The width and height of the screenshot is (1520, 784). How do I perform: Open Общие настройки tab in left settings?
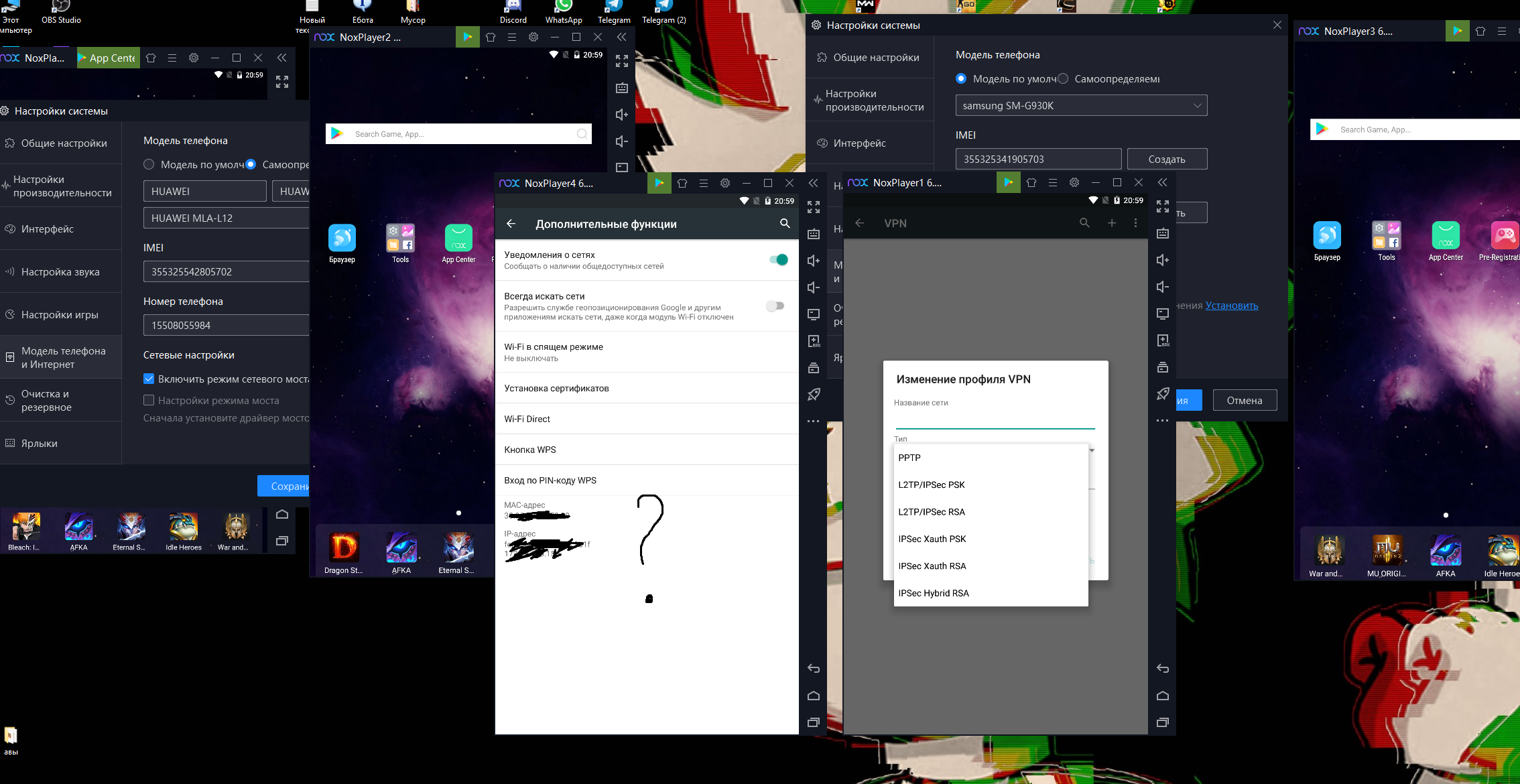(x=60, y=143)
